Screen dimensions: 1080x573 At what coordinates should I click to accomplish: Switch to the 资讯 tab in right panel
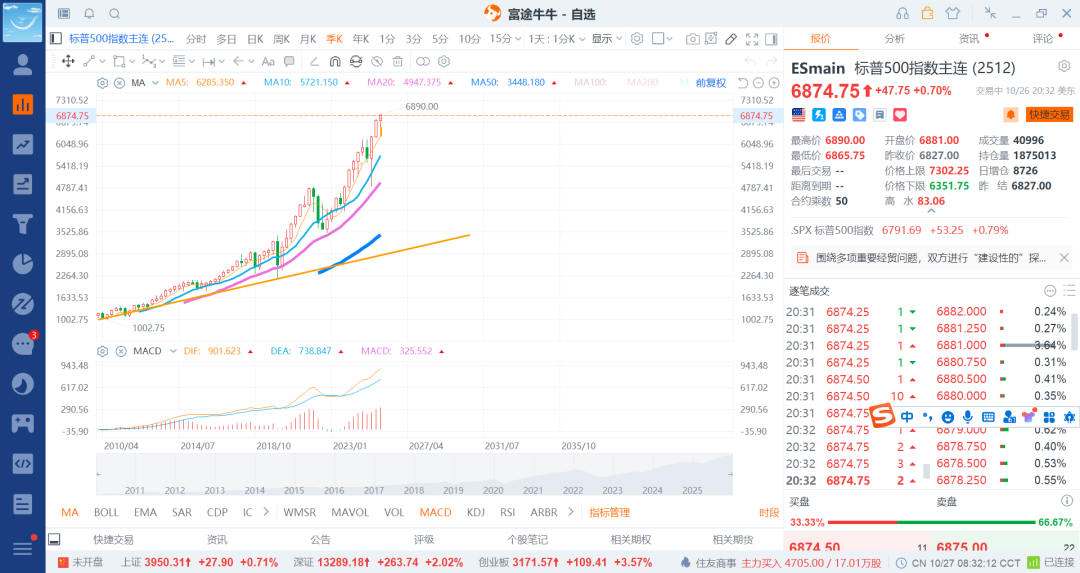tap(968, 39)
